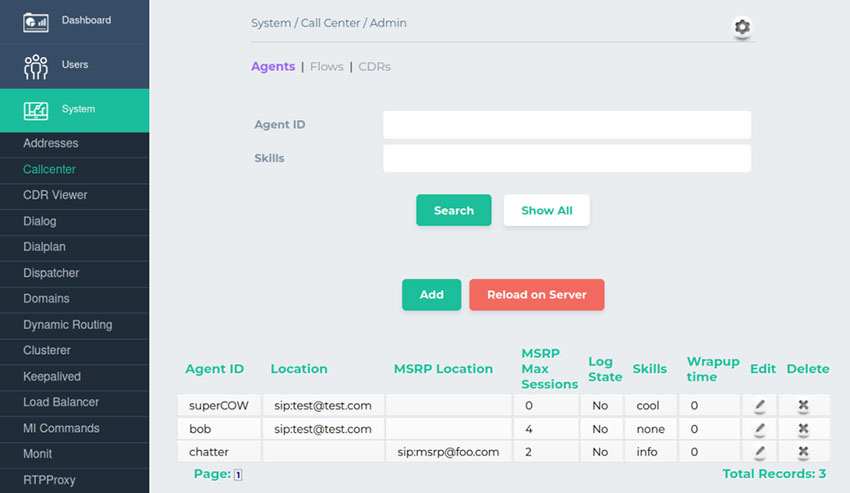Click Reload on Server button
The width and height of the screenshot is (850, 493).
536,295
